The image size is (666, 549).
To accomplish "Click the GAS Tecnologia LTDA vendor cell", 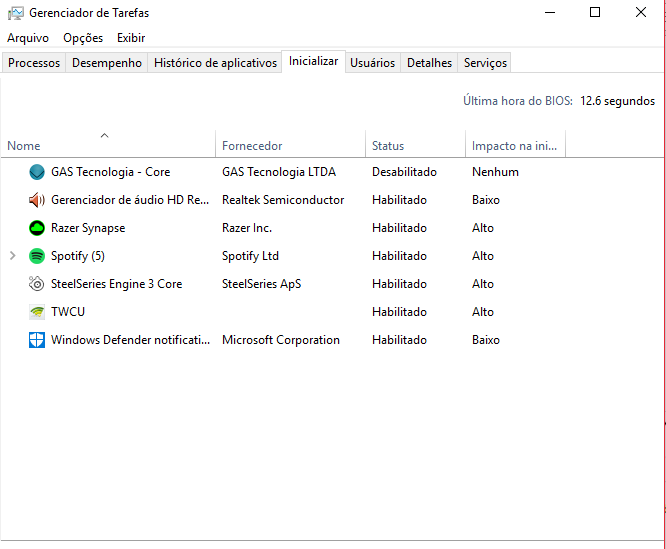I will [x=279, y=172].
